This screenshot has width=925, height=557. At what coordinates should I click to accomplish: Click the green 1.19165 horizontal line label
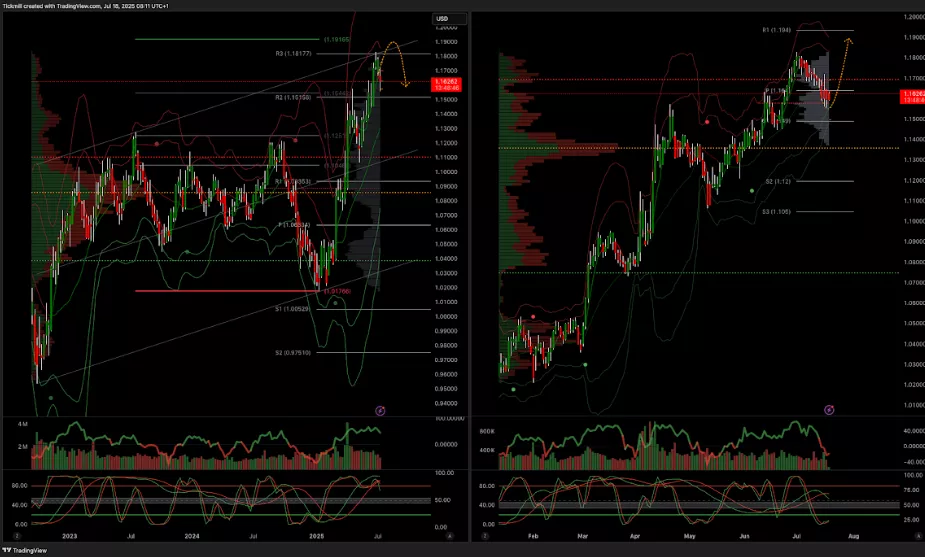(x=335, y=39)
